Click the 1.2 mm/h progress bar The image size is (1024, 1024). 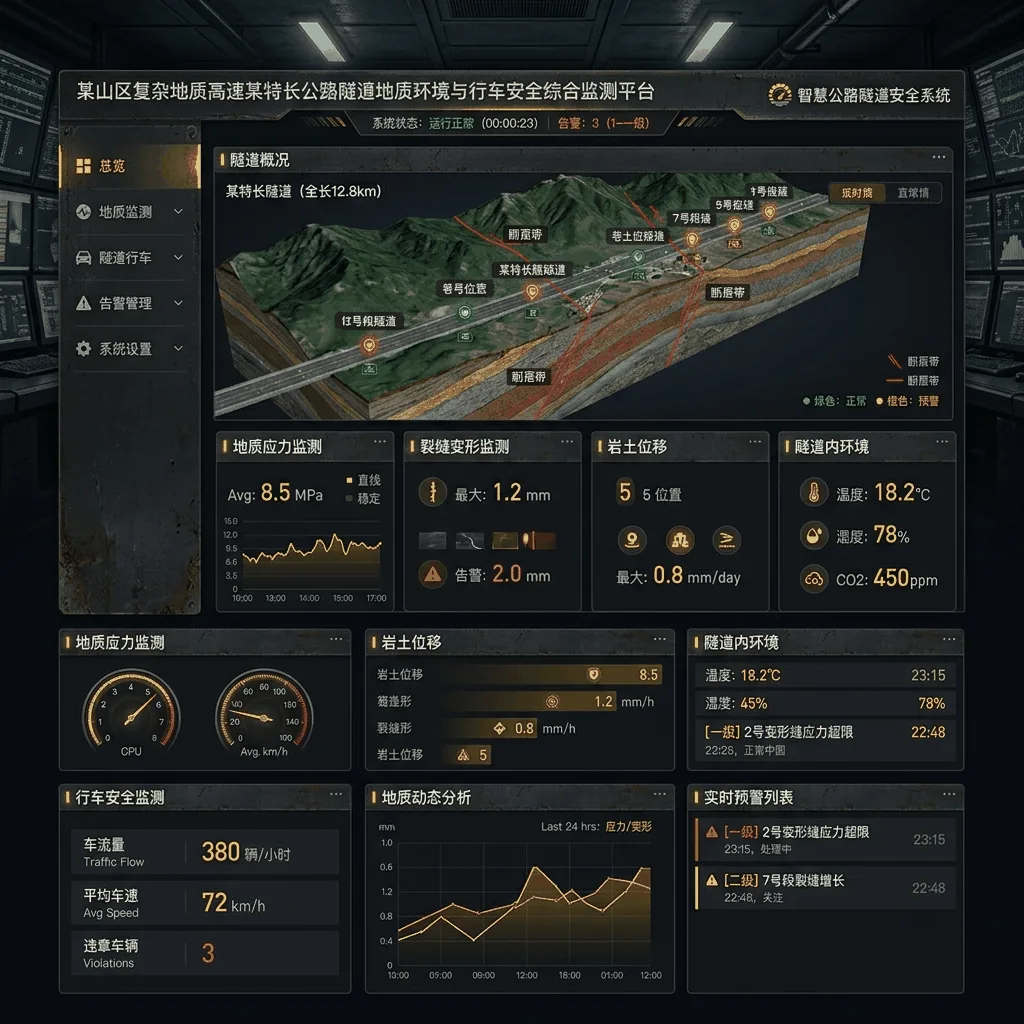pos(530,701)
